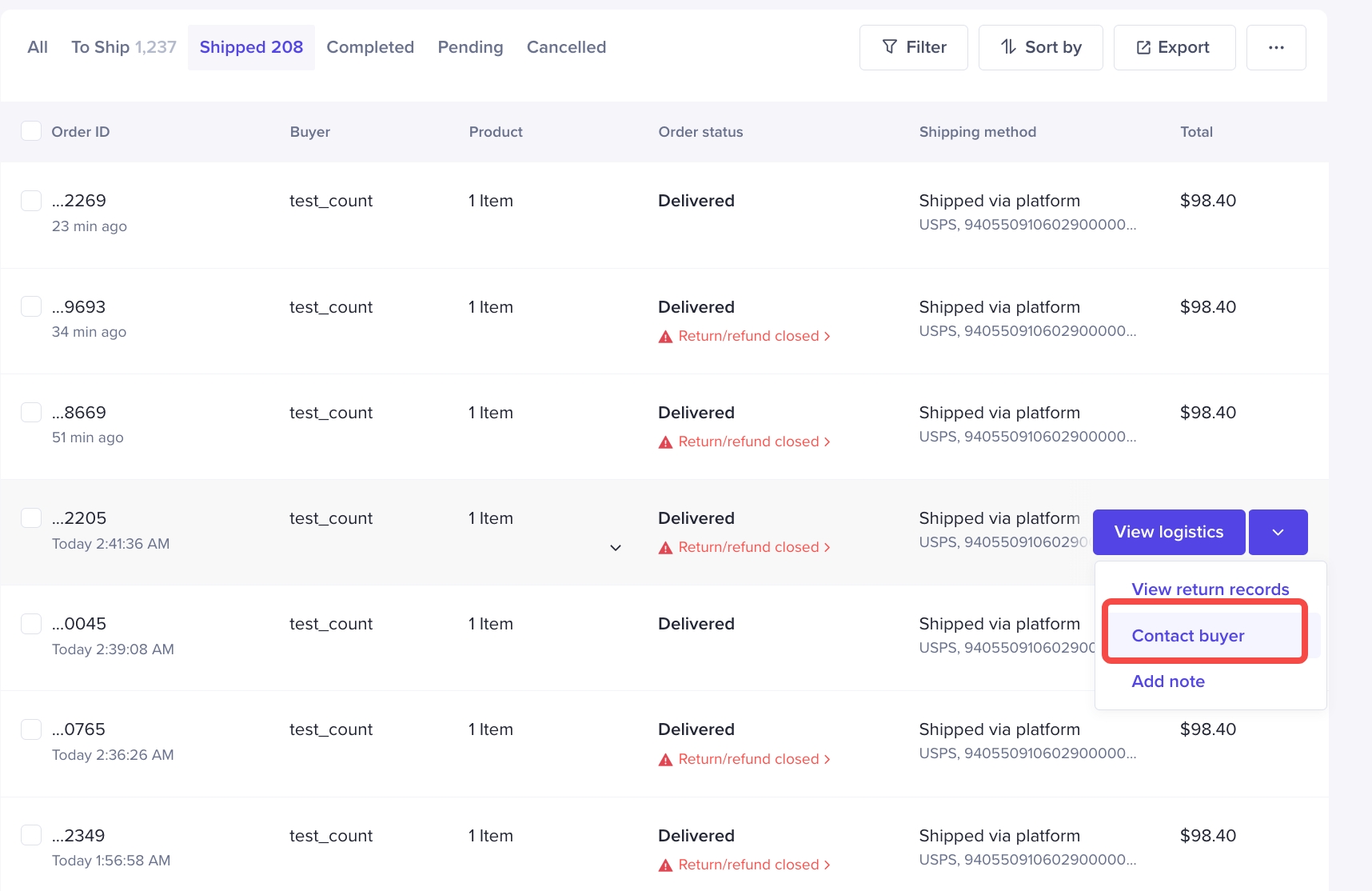
Task: Select all orders with header checkbox
Action: [31, 131]
